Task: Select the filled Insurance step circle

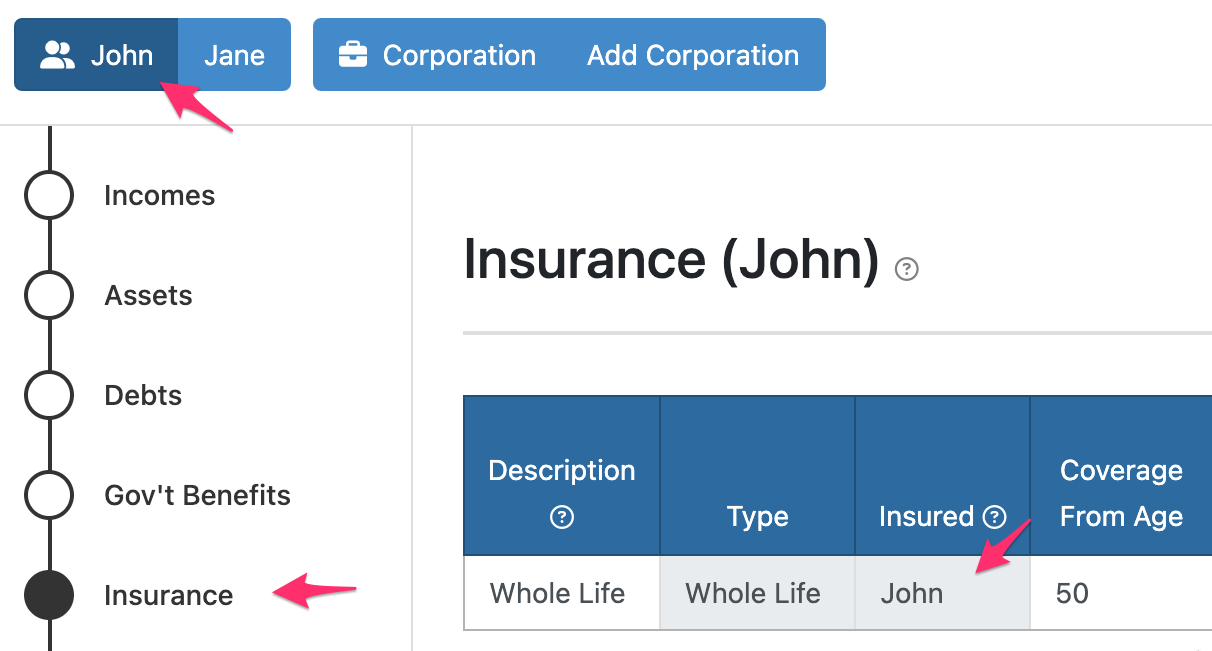Action: [48, 595]
